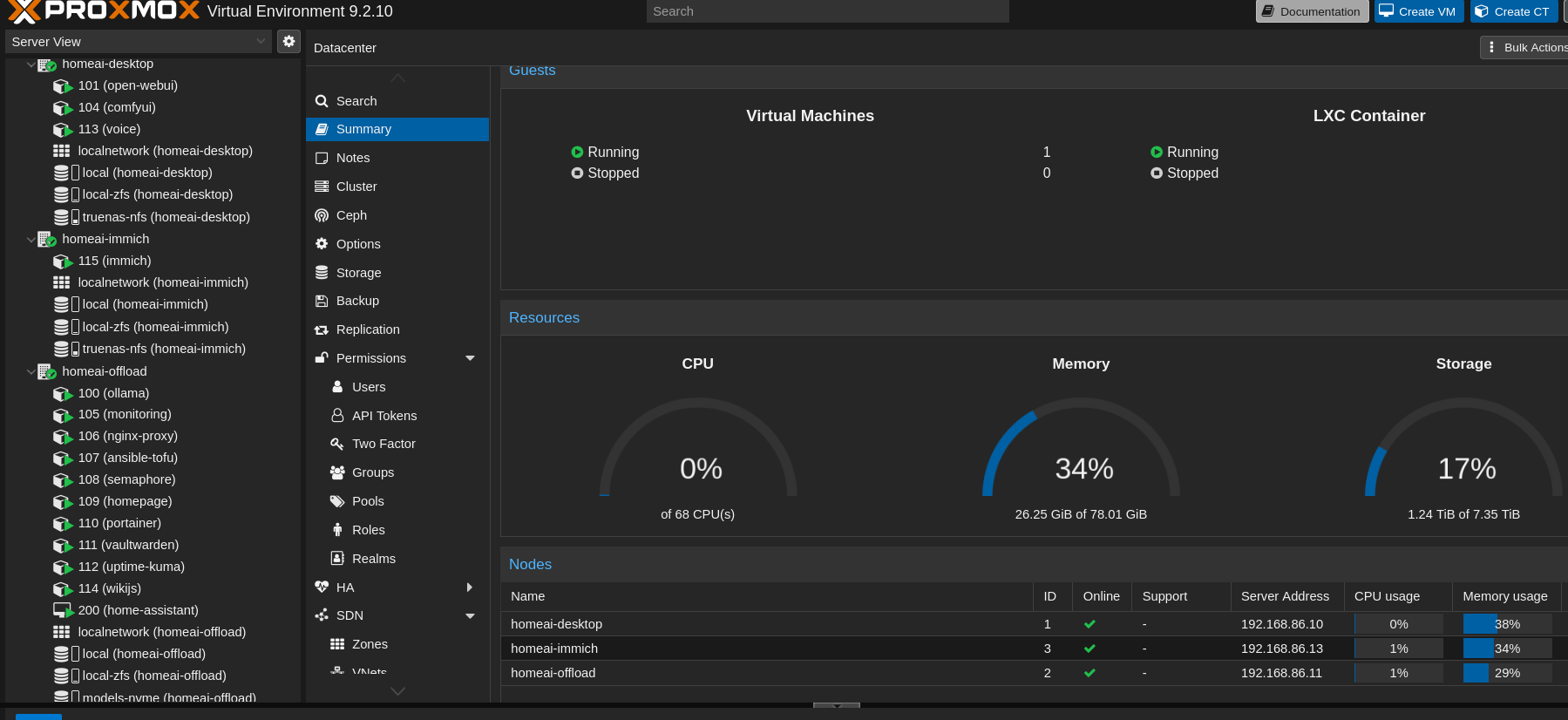Open the Documentation button
The width and height of the screenshot is (1568, 720).
(x=1312, y=11)
